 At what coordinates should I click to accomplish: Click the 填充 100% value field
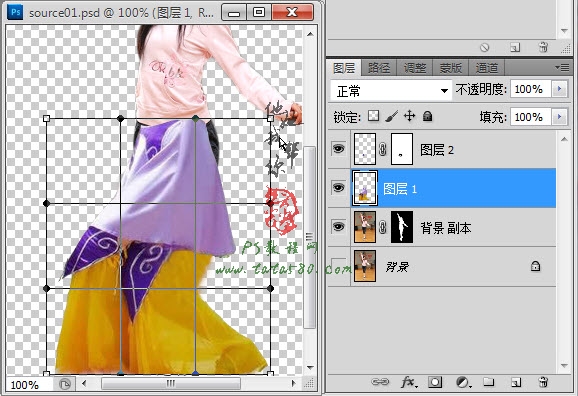pos(531,117)
